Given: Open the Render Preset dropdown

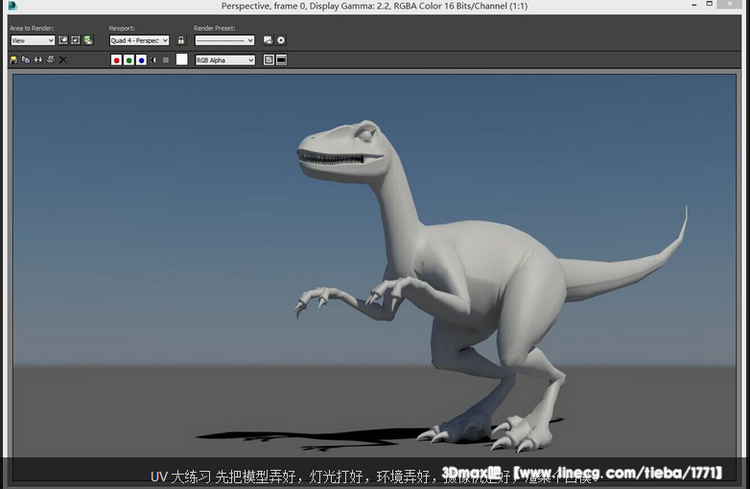Looking at the screenshot, I should pos(224,40).
